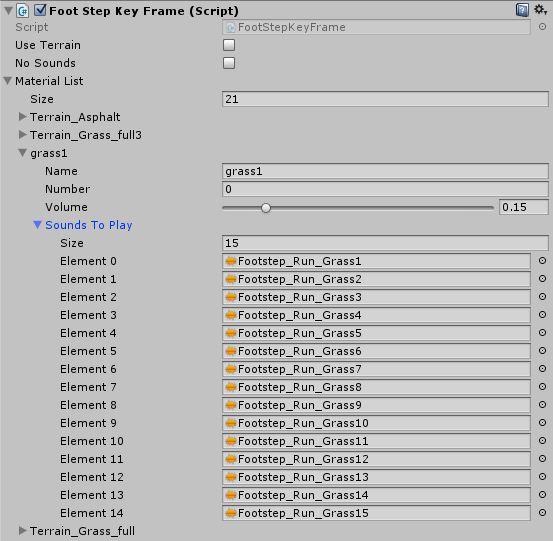Collapse the Sounds To Play list

tap(37, 225)
